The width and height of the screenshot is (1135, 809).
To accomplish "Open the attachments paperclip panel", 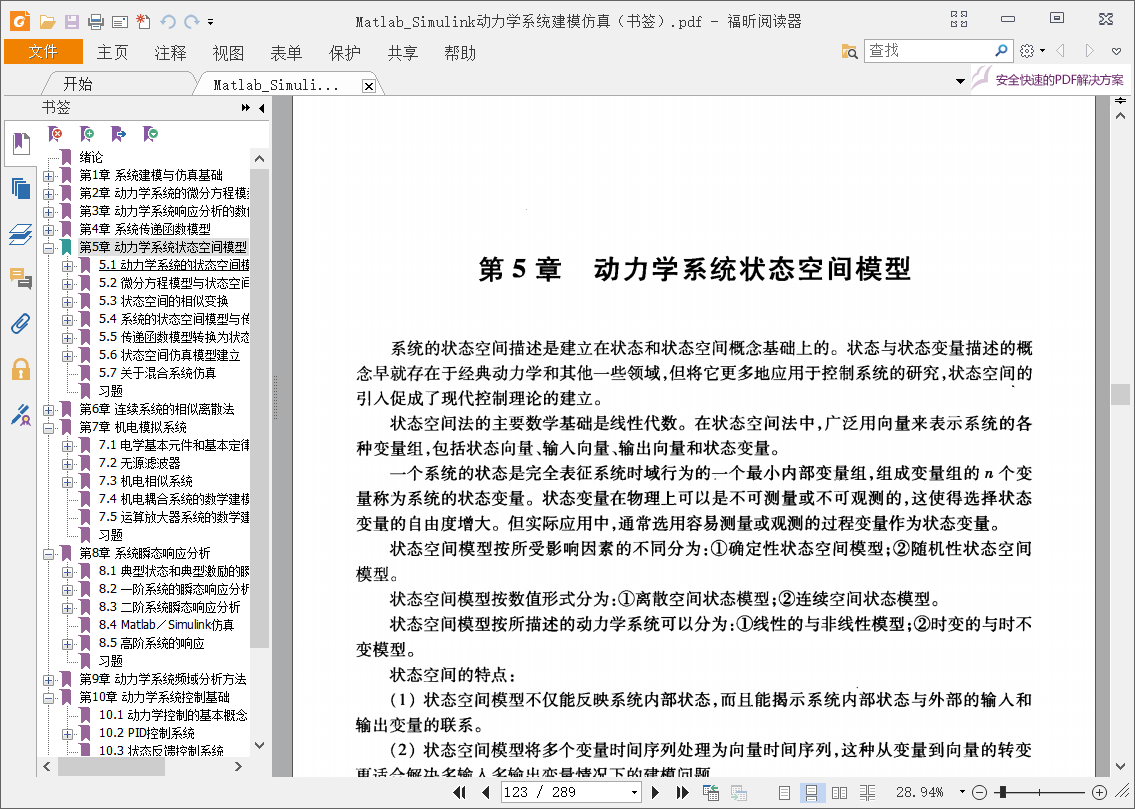I will 21,323.
